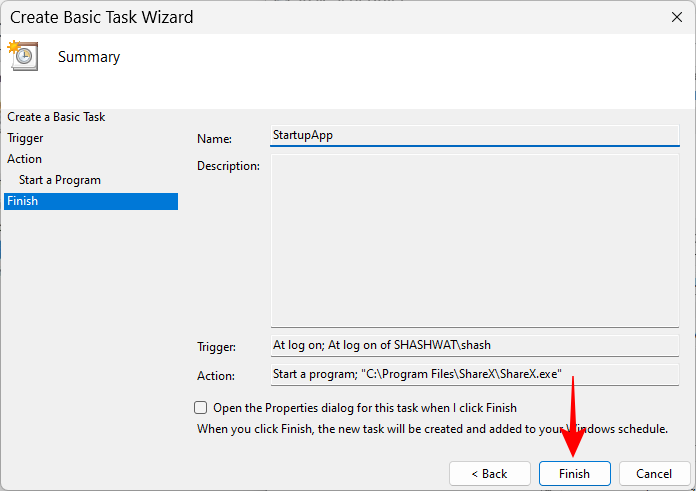Go to the Trigger step in sidebar
Screen dimensions: 696x491
tap(25, 138)
